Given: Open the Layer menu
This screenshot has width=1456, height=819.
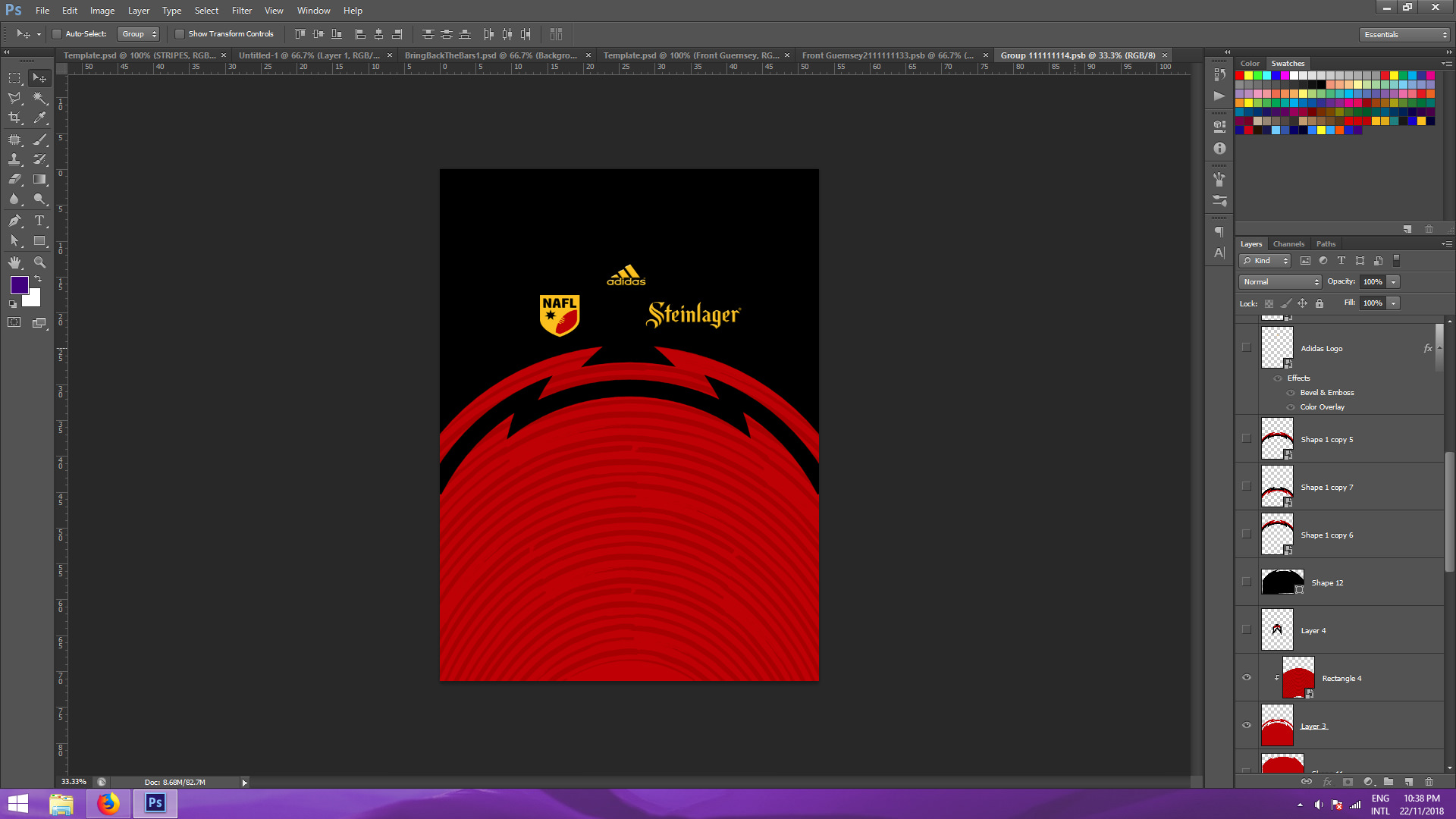Looking at the screenshot, I should pyautogui.click(x=139, y=11).
